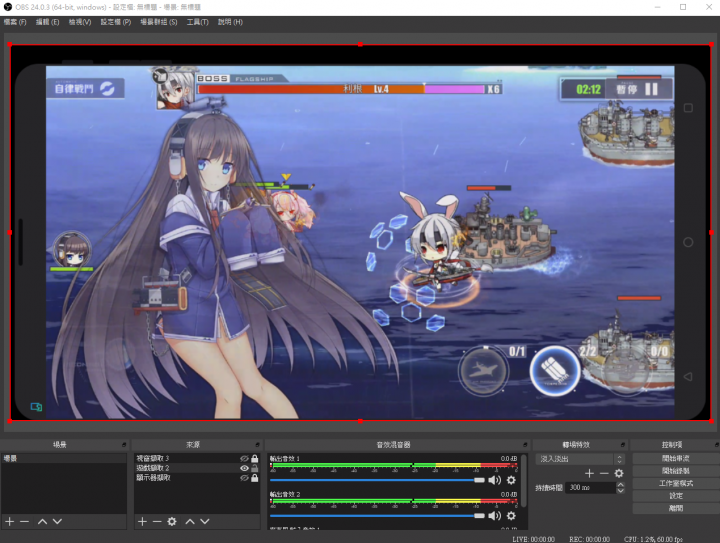Undock the 音效混音器 panel with its float icon
Image resolution: width=720 pixels, height=543 pixels.
point(525,445)
